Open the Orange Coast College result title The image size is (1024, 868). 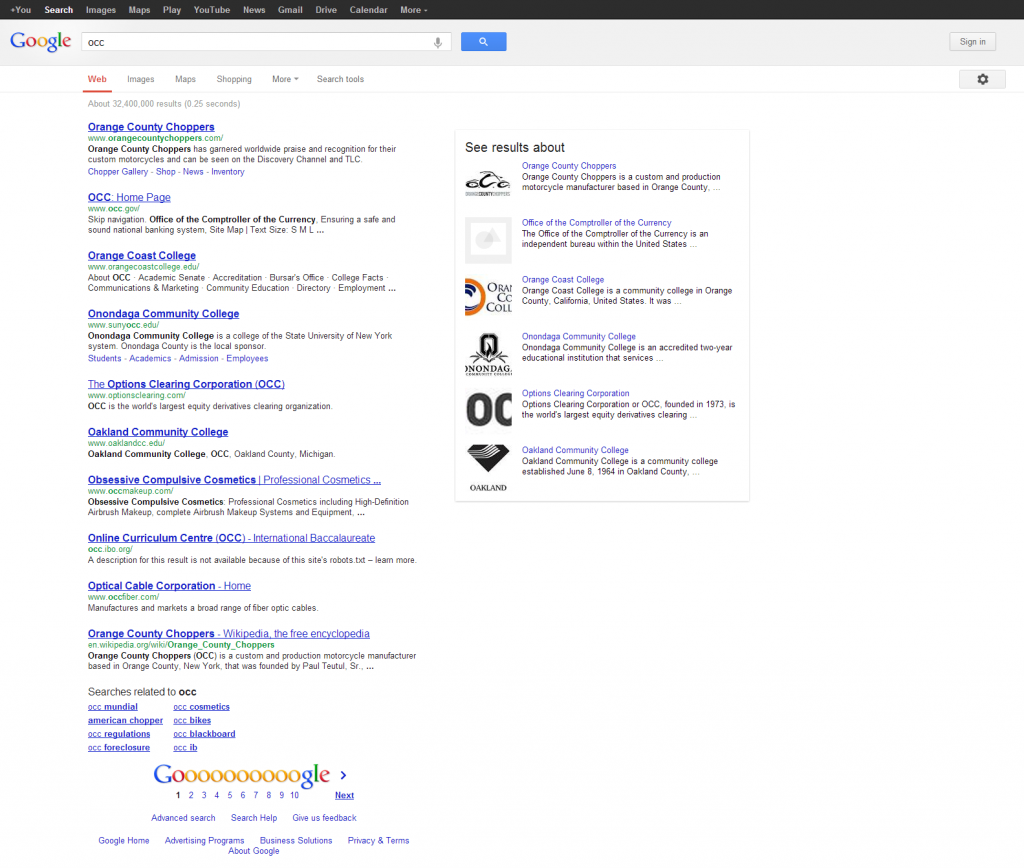[x=142, y=255]
